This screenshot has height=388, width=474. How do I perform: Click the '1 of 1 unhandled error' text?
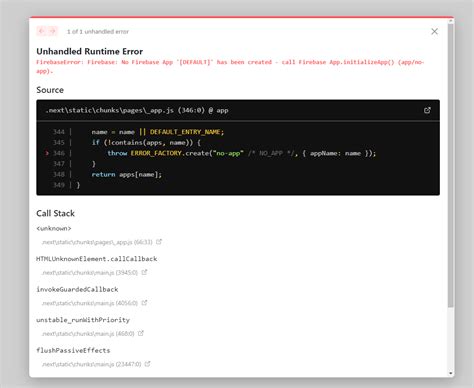pos(98,32)
